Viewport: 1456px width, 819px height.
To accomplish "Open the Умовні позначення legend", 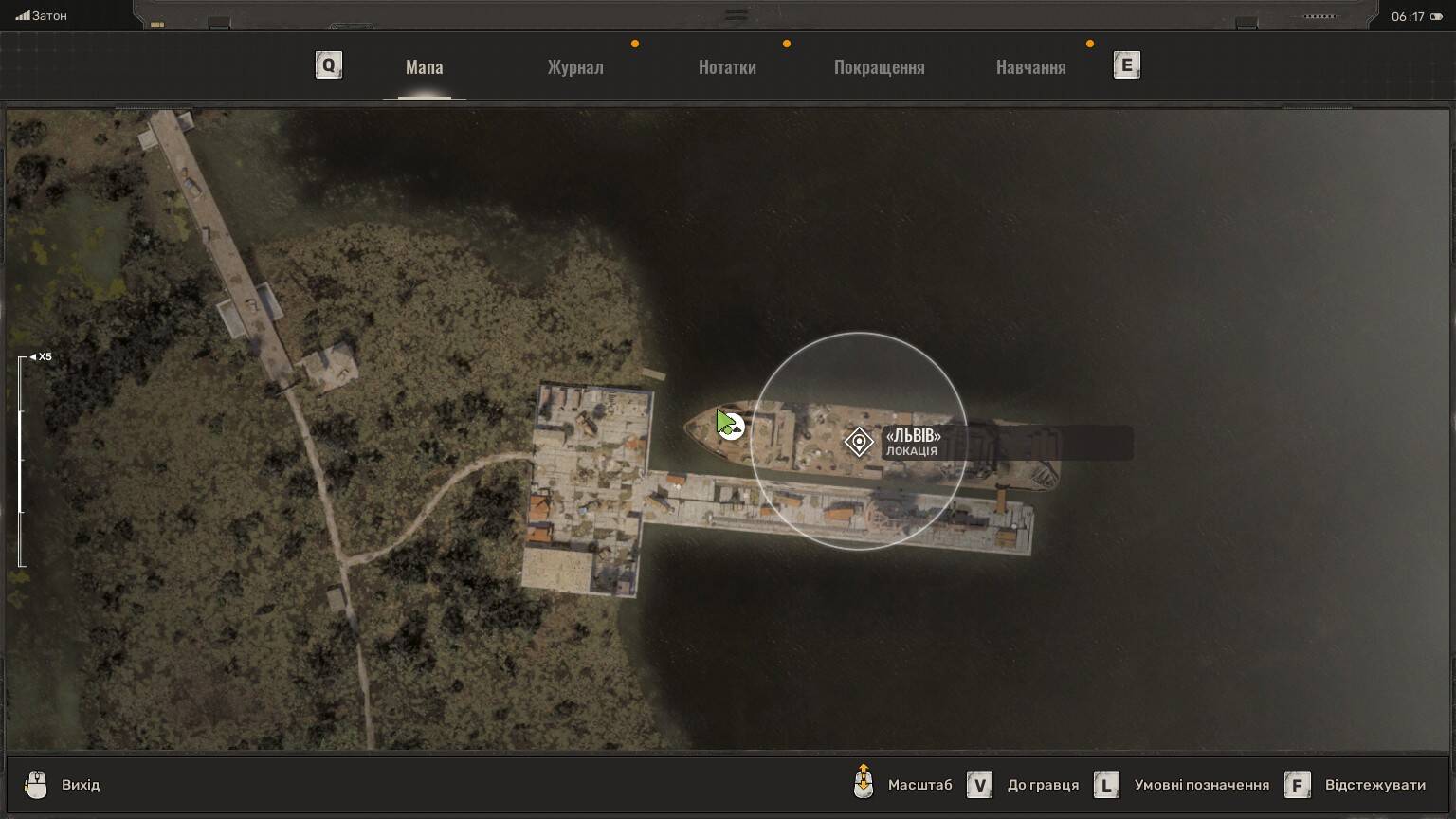I will (x=1201, y=785).
